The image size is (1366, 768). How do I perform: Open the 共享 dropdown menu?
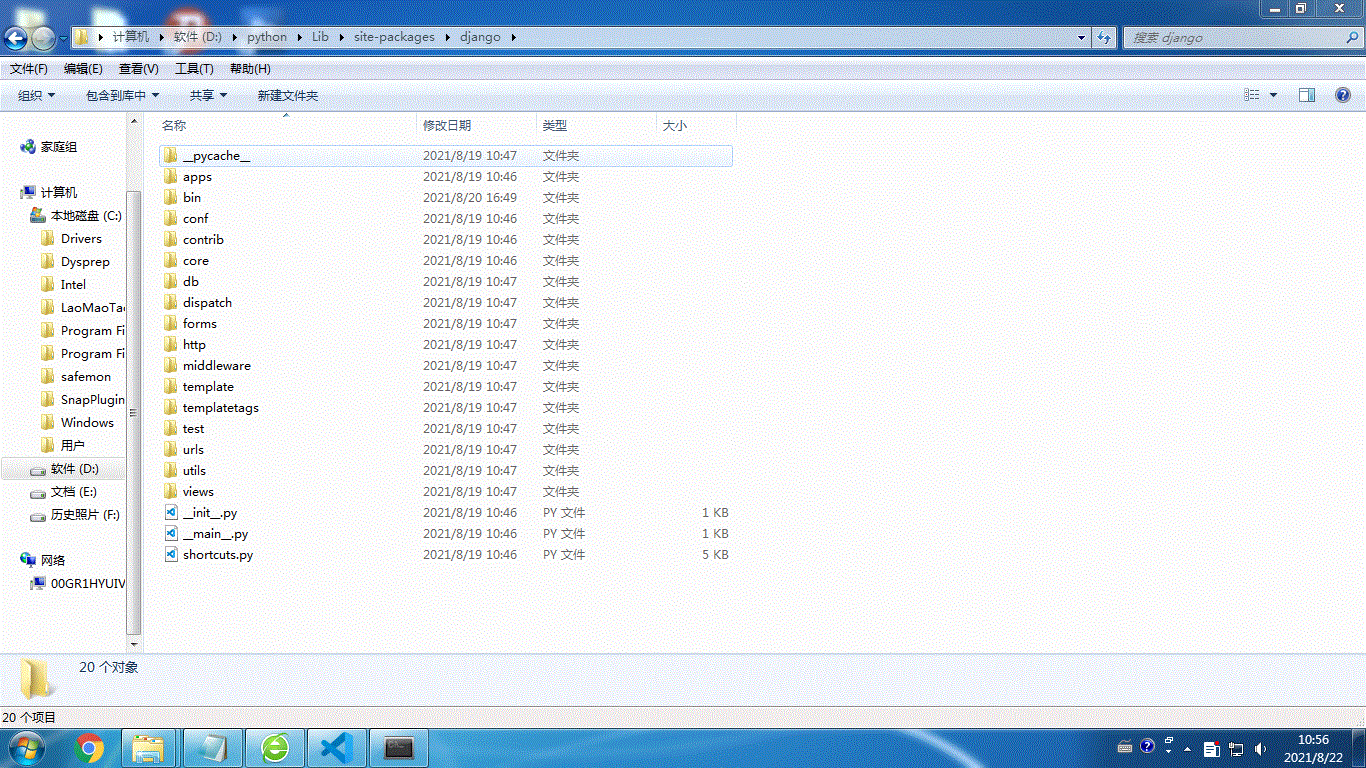pos(208,95)
